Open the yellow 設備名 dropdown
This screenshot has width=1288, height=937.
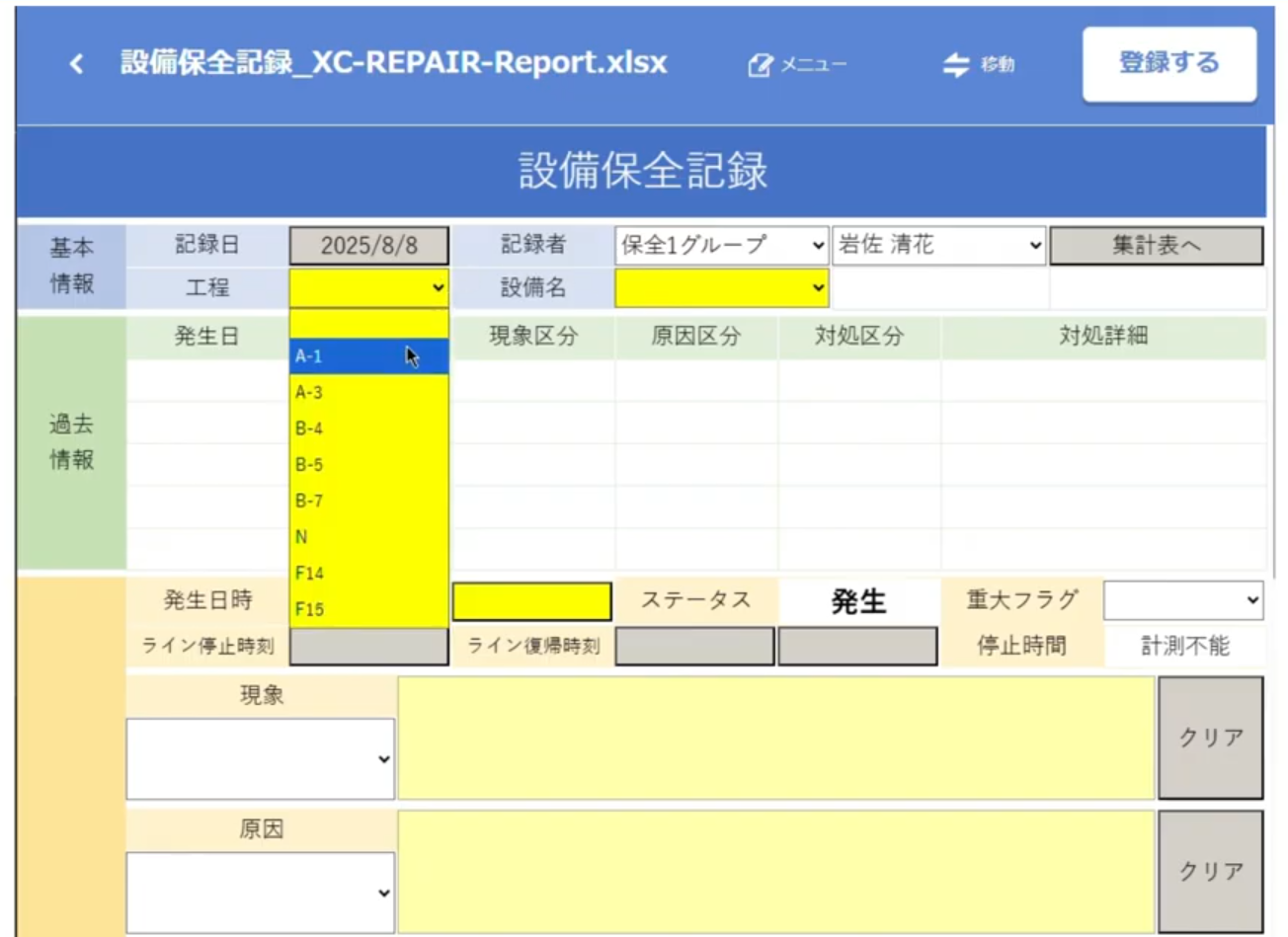click(721, 288)
